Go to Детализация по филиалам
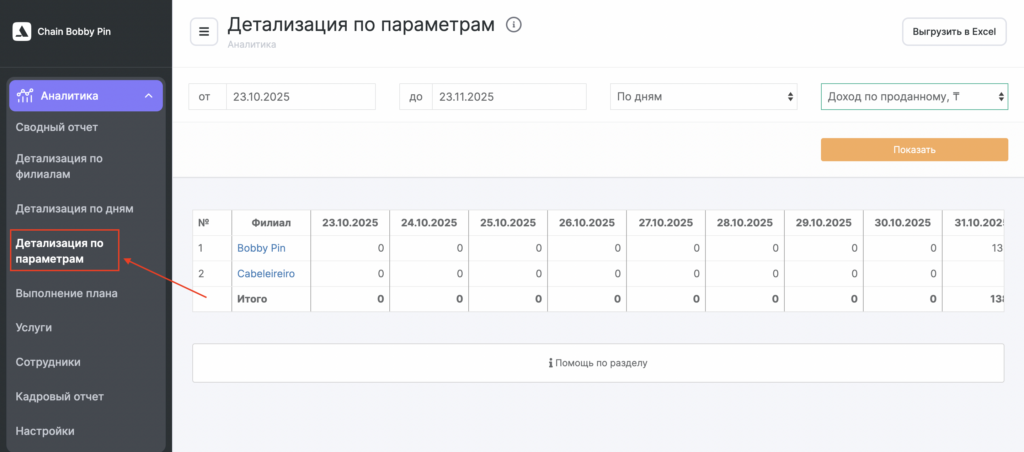Image resolution: width=1024 pixels, height=452 pixels. 59,166
